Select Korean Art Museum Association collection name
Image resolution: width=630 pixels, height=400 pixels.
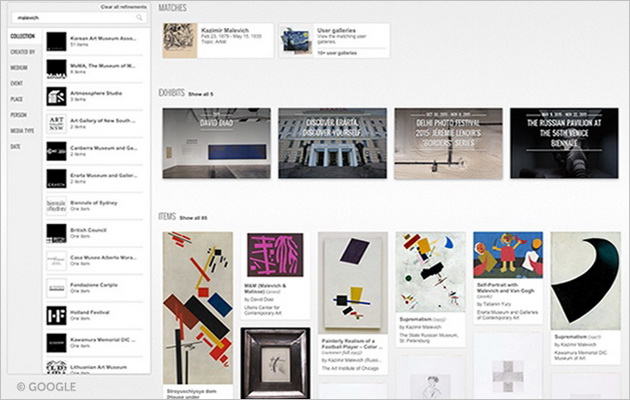coord(103,39)
